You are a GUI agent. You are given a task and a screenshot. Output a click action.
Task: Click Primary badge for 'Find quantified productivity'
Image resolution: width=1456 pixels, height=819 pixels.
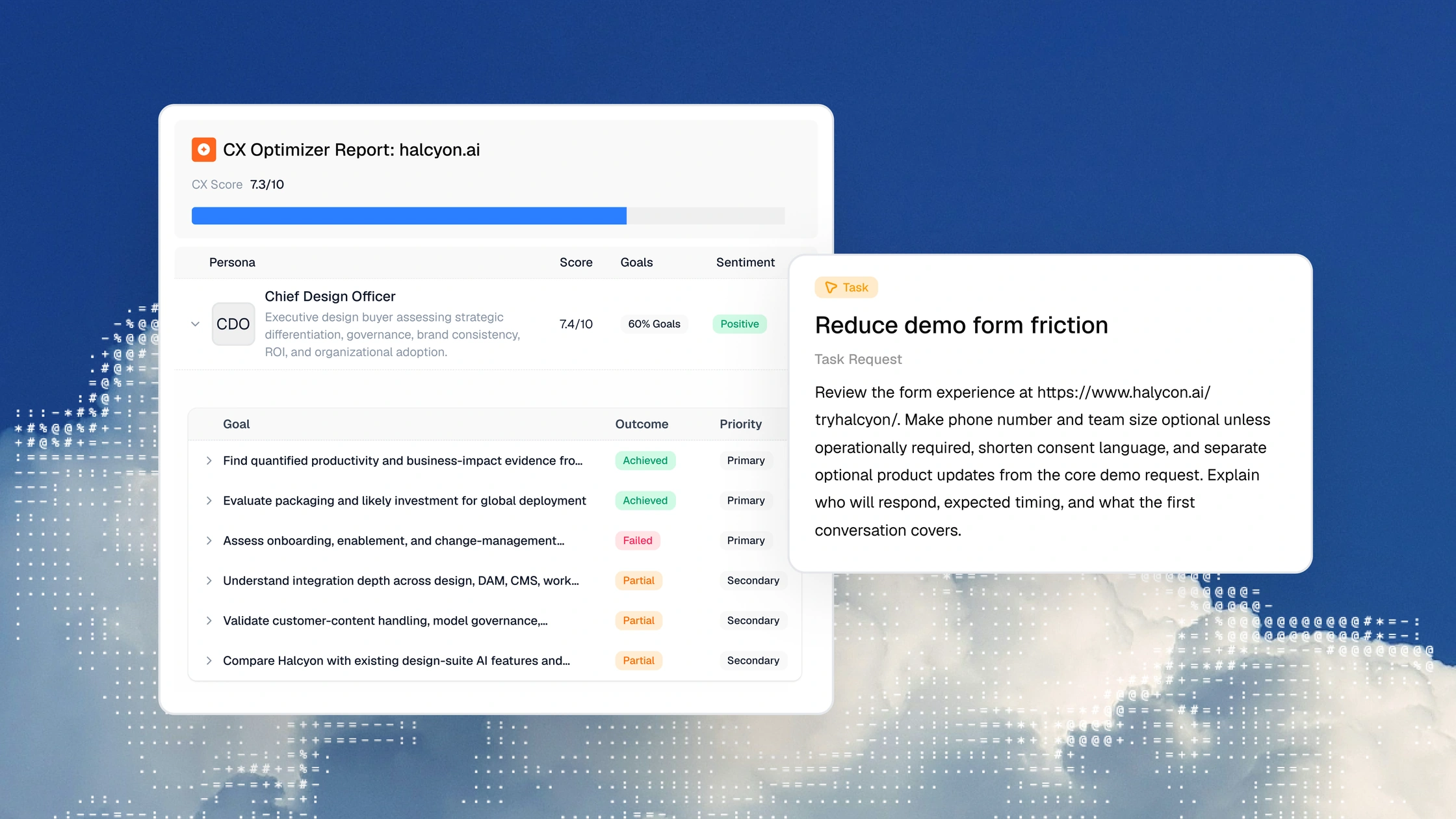point(746,460)
